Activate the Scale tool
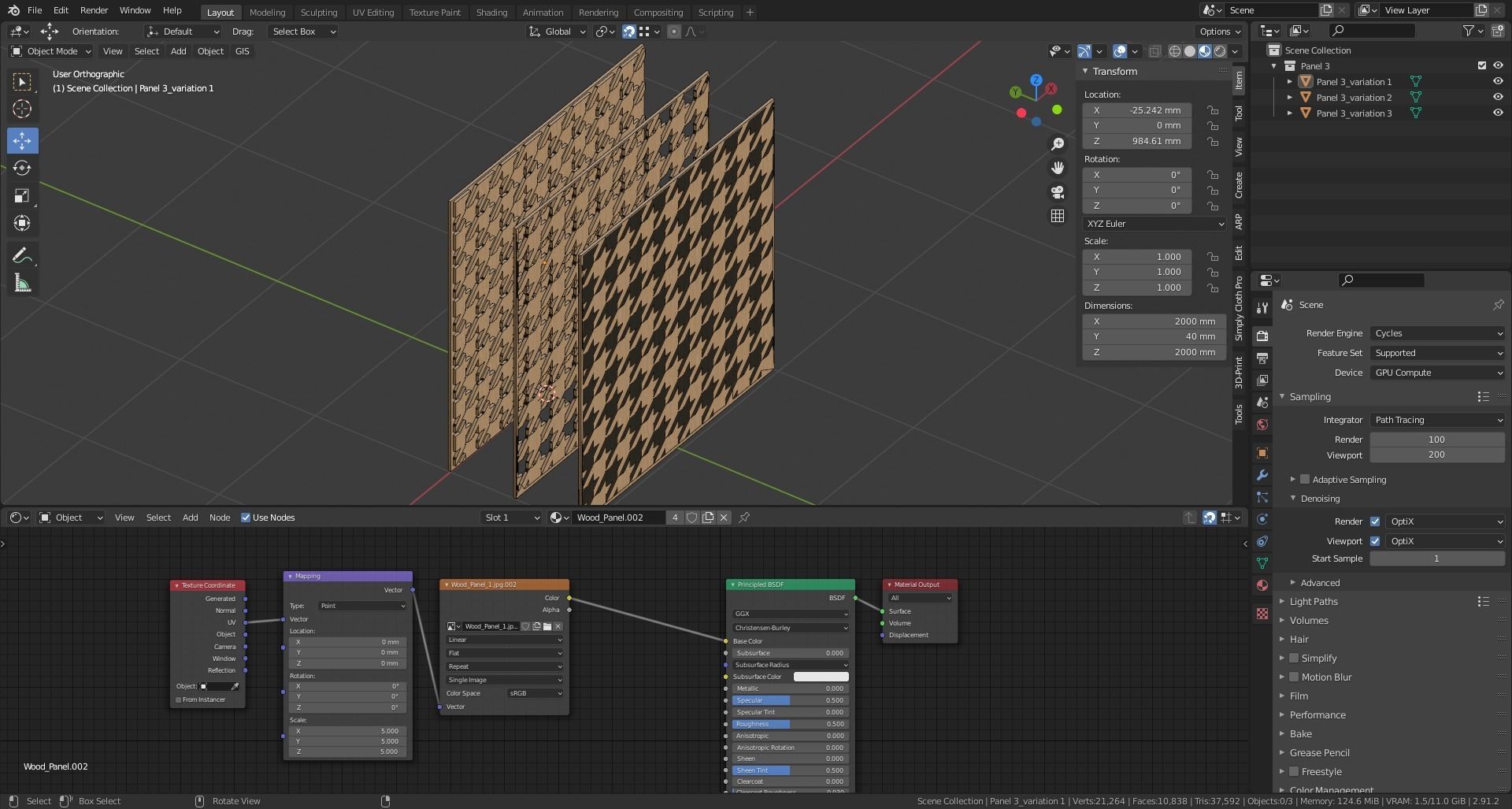This screenshot has width=1512, height=809. [22, 196]
